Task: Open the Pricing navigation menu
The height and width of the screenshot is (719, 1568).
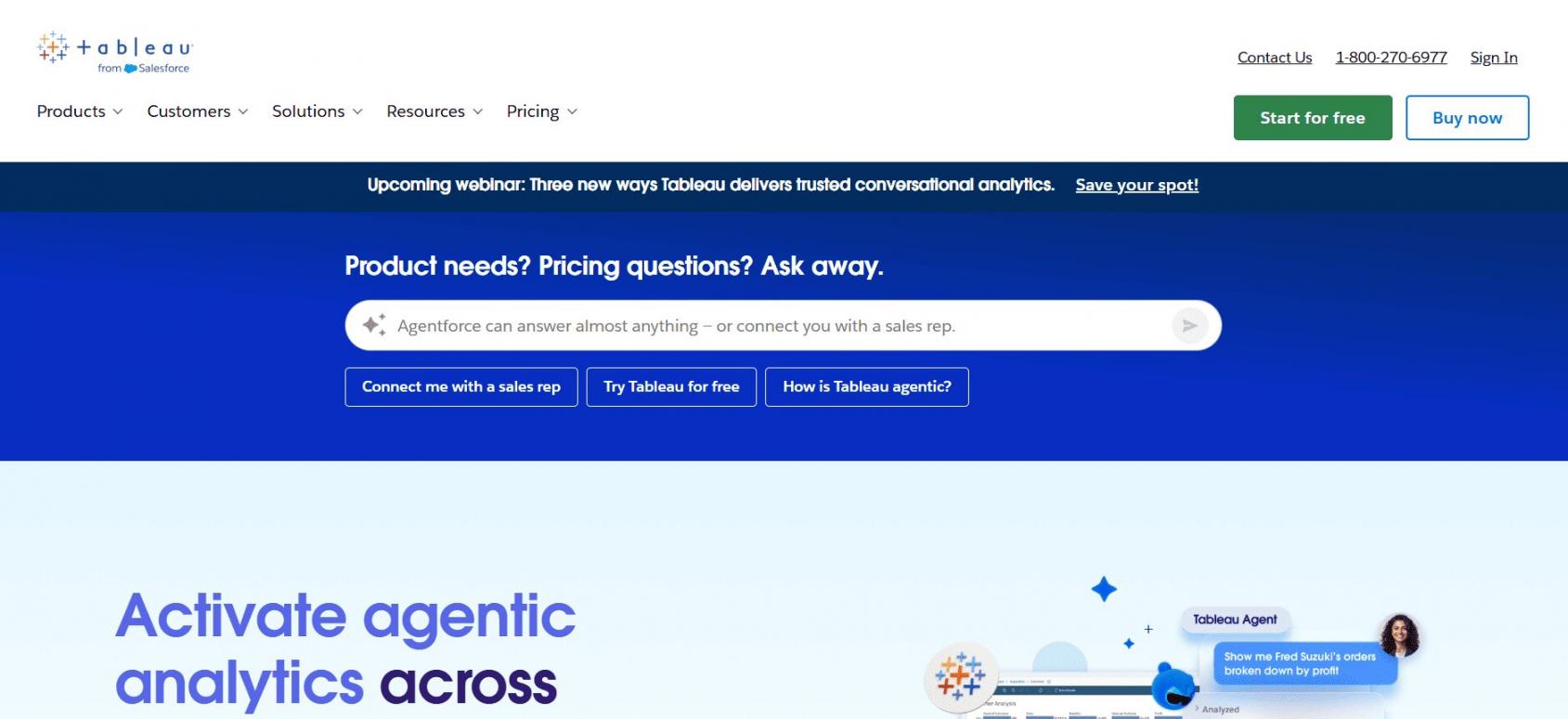Action: pyautogui.click(x=542, y=111)
